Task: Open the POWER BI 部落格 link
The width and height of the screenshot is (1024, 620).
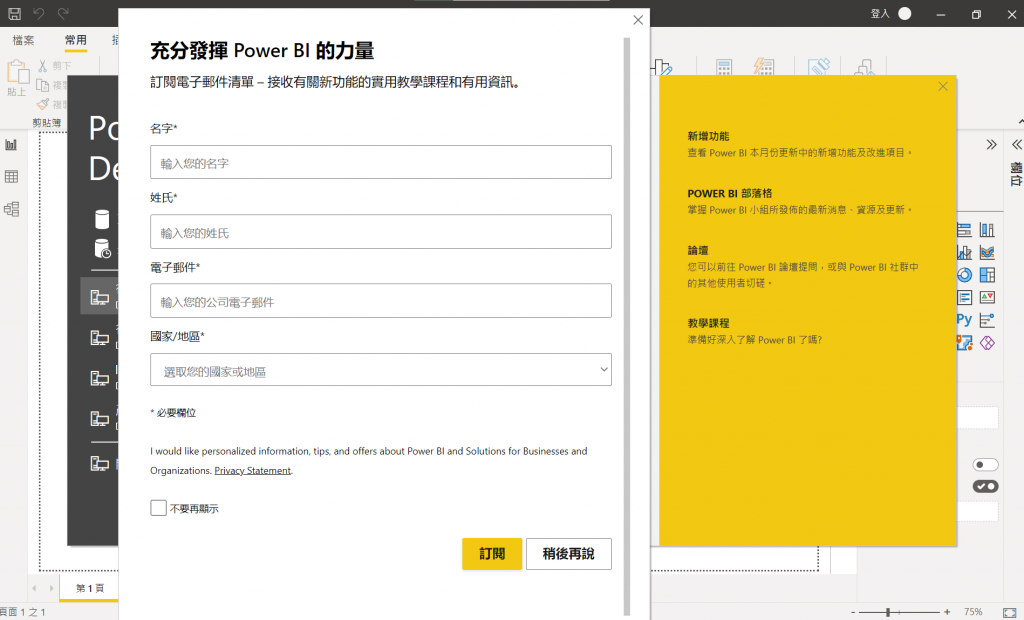Action: click(729, 193)
